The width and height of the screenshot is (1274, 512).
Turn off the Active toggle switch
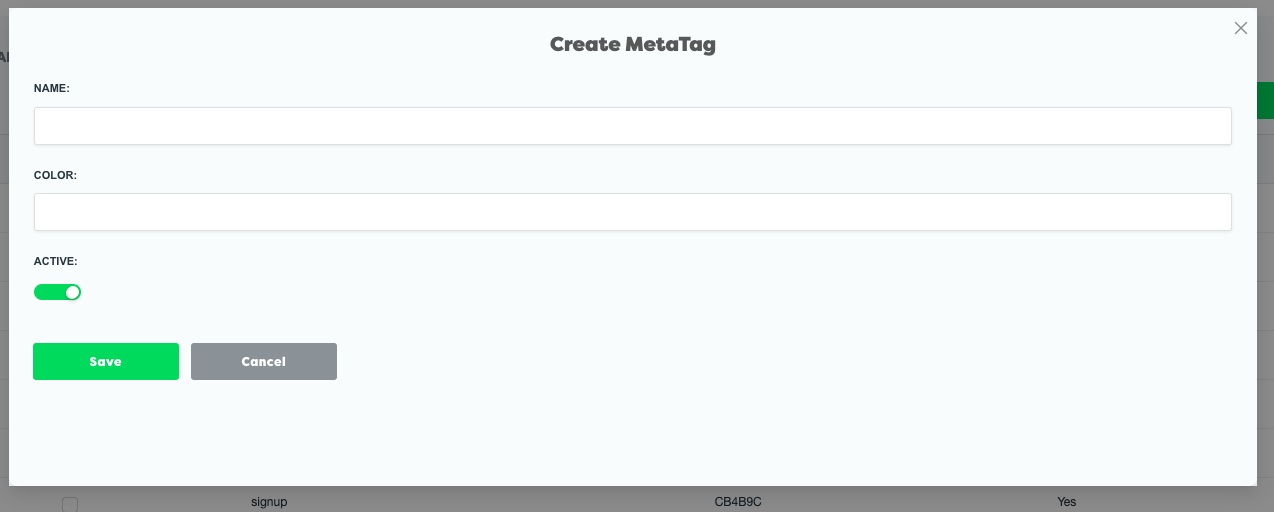pyautogui.click(x=57, y=292)
